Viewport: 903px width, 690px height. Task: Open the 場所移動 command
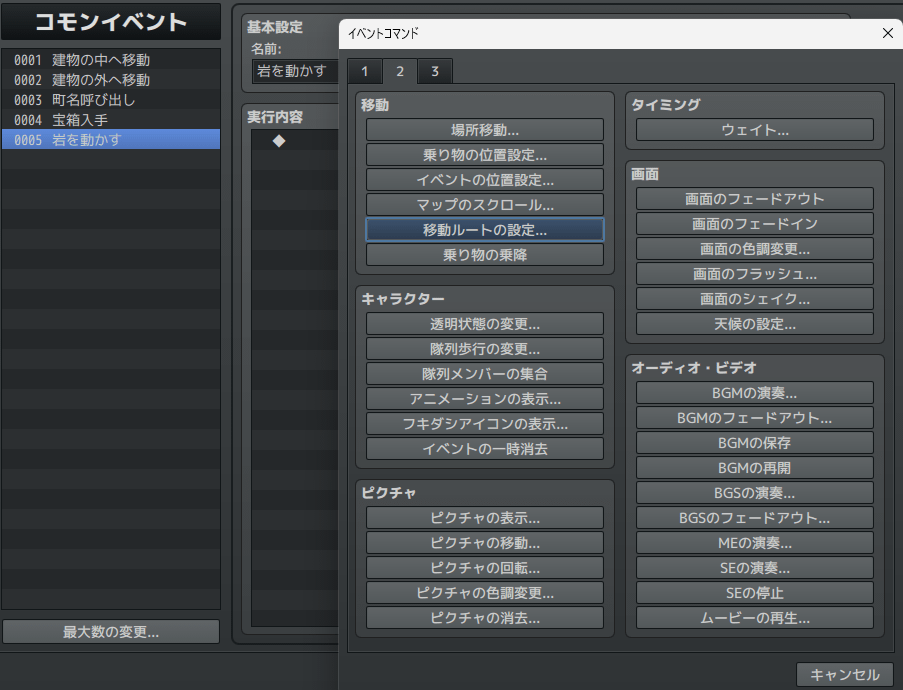(484, 130)
